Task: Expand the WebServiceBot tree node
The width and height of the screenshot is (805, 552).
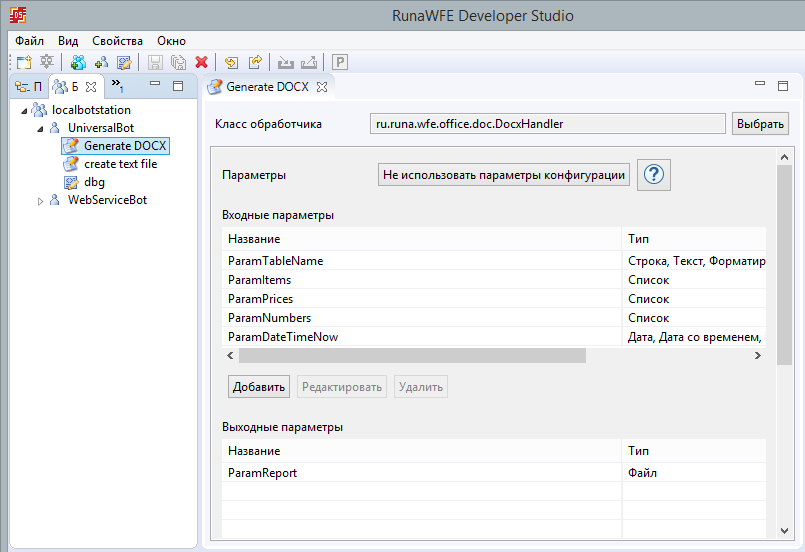Action: coord(41,201)
